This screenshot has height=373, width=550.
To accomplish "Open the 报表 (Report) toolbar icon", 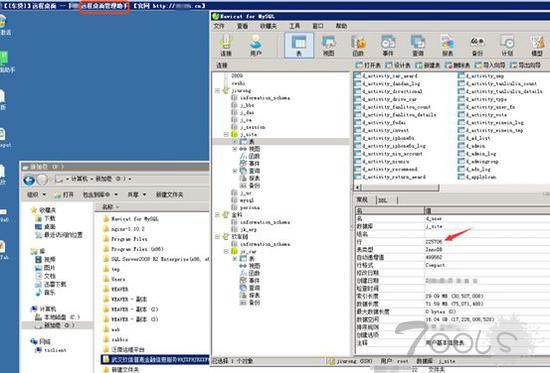I will [448, 45].
